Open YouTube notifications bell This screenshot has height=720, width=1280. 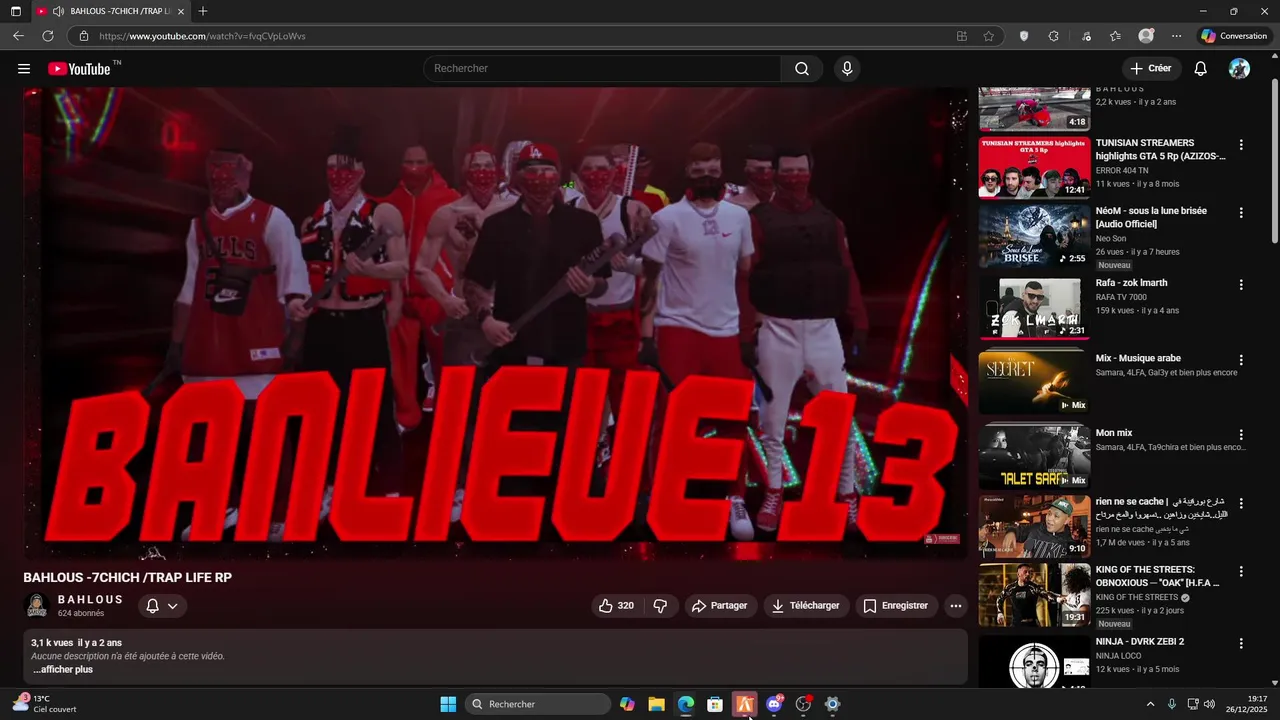[x=1200, y=69]
